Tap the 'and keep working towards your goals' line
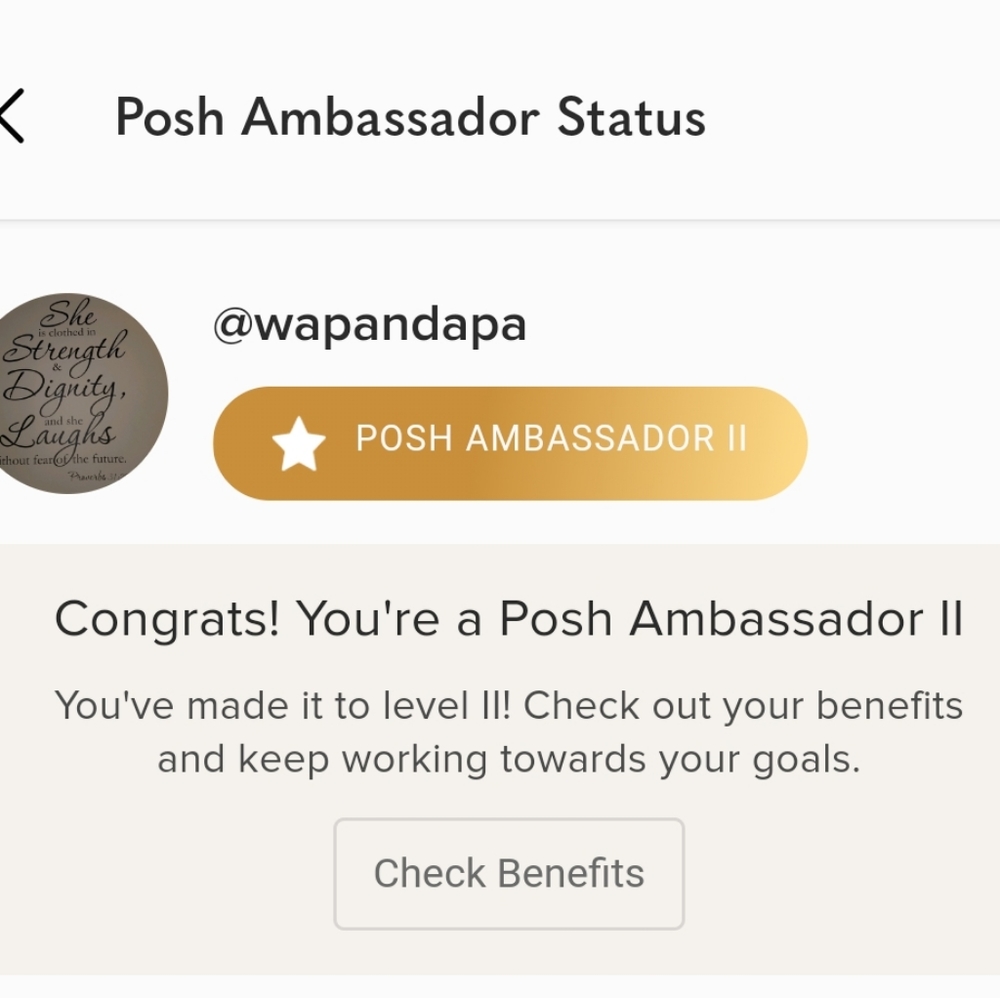Viewport: 1000px width, 998px height. [x=509, y=760]
